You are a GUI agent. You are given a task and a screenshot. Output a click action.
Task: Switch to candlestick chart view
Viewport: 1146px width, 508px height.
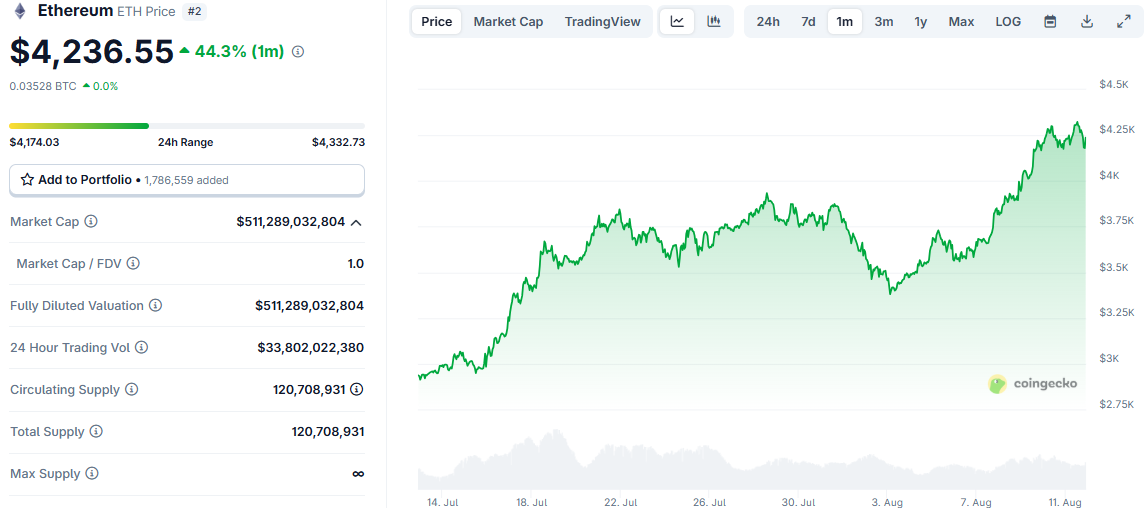(x=714, y=21)
